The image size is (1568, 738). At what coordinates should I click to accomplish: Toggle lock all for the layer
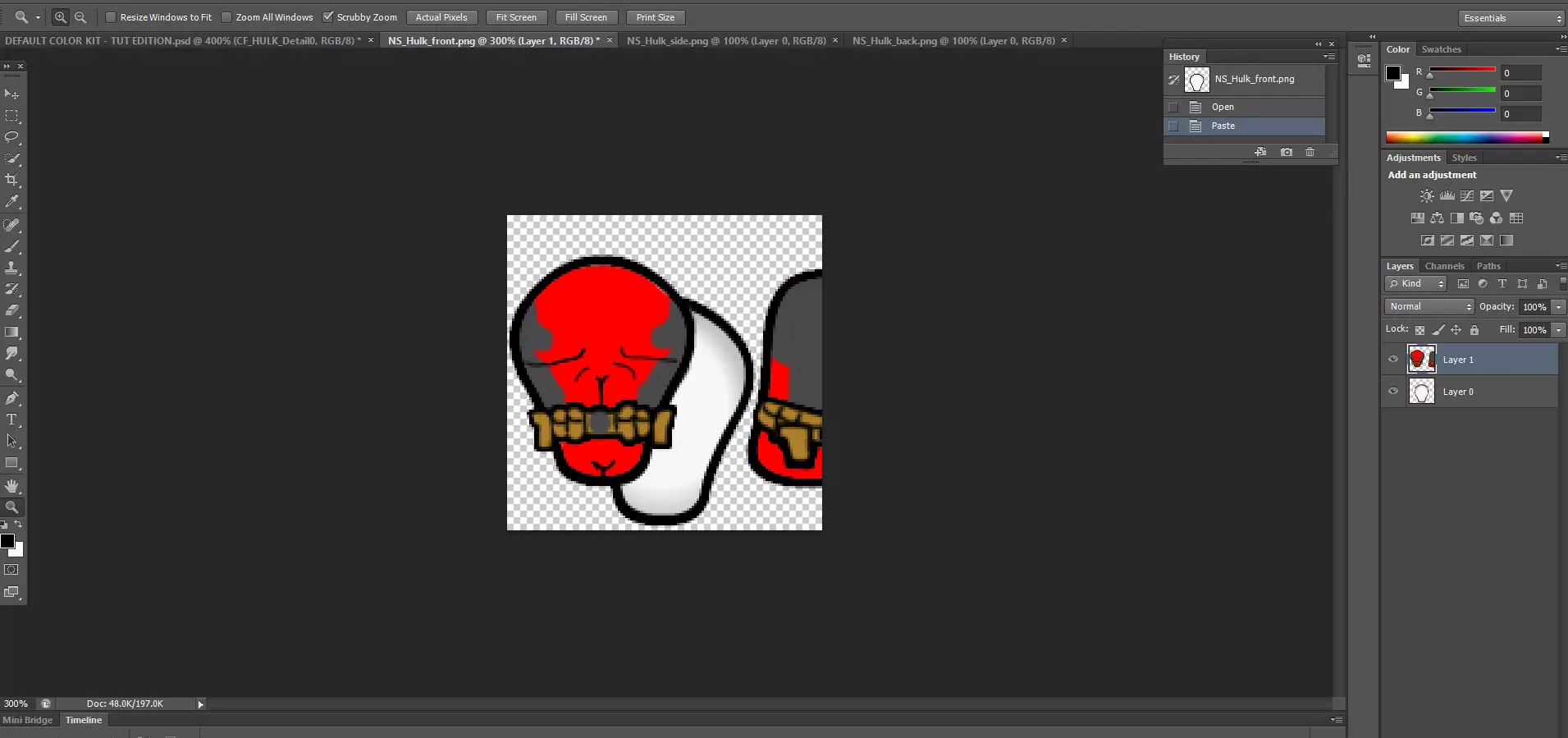pos(1474,330)
